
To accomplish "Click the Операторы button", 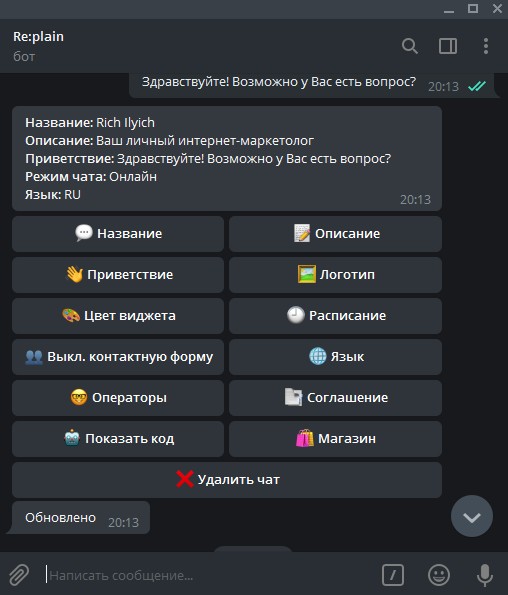I will 118,398.
